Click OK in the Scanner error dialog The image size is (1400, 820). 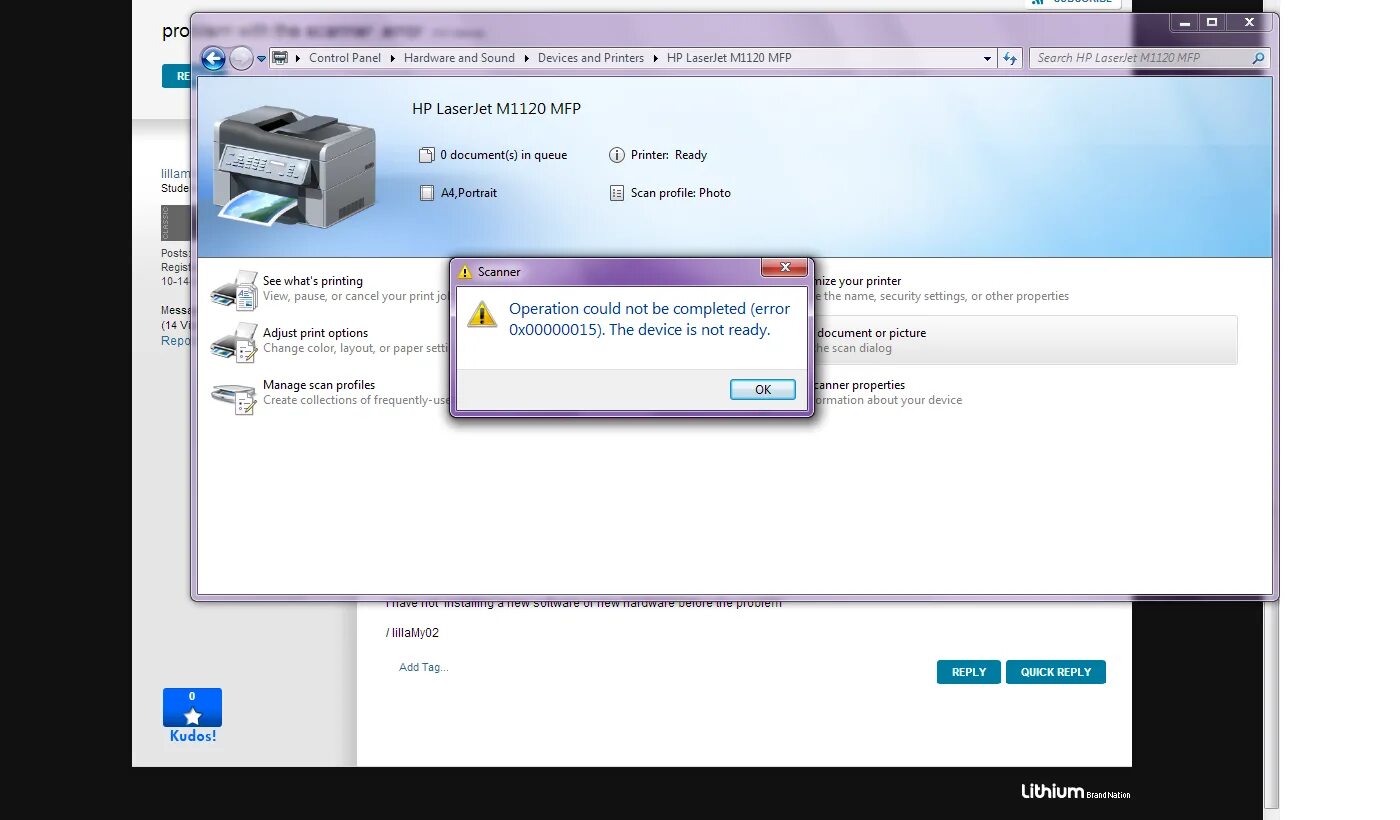[x=763, y=390]
